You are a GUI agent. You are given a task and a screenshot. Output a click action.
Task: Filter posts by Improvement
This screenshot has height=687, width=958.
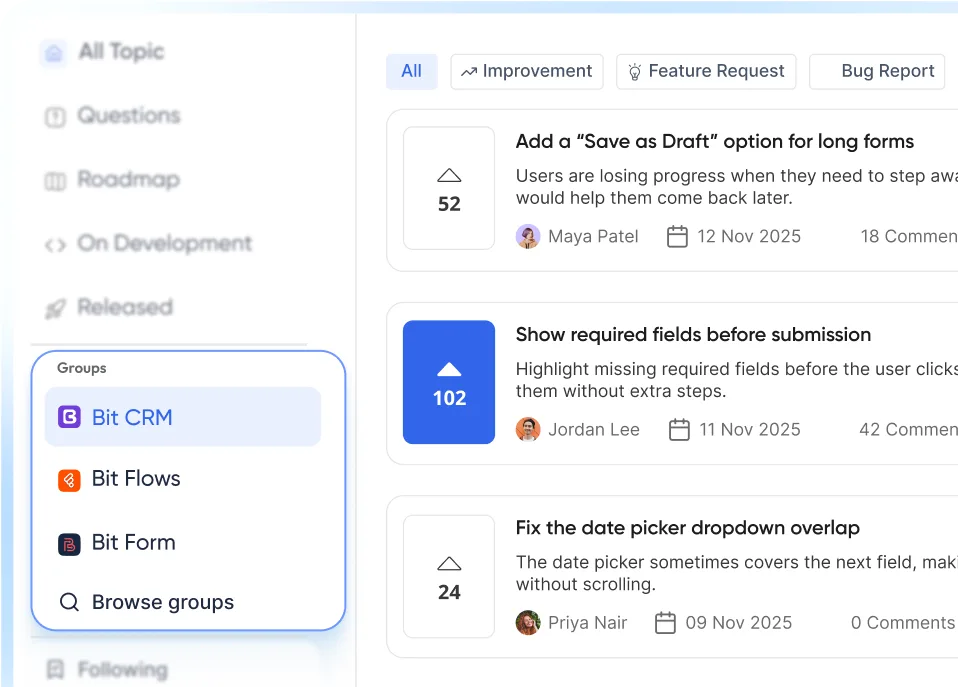click(527, 72)
